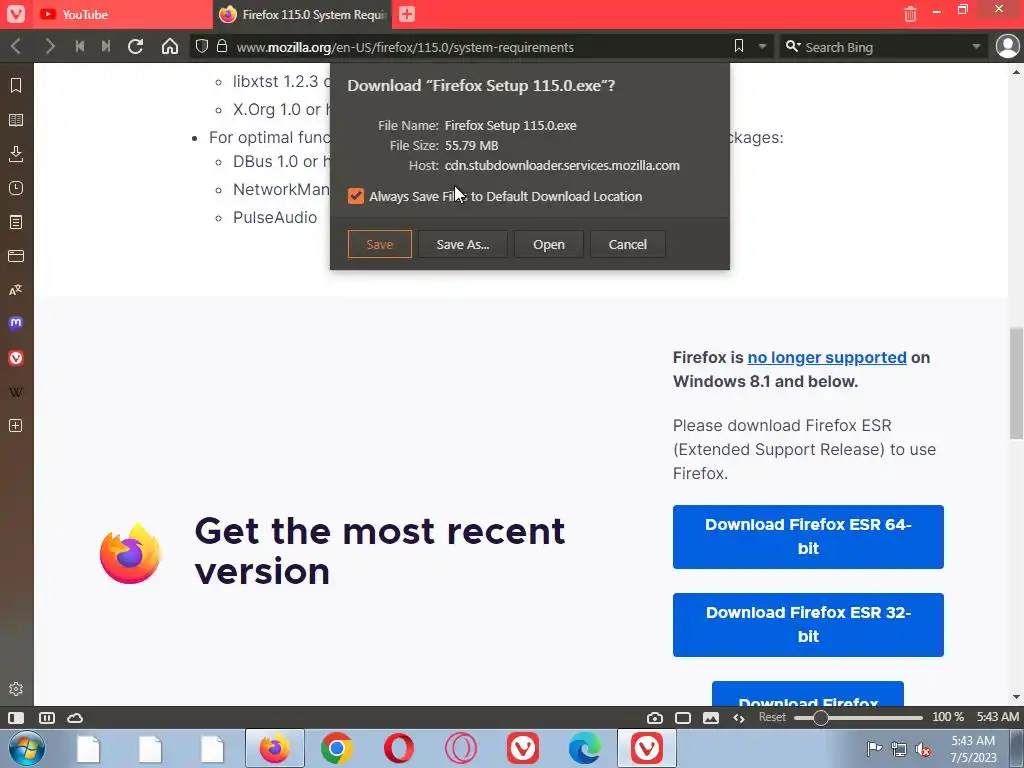
Task: Open the Mastodon web panel
Action: pos(16,323)
